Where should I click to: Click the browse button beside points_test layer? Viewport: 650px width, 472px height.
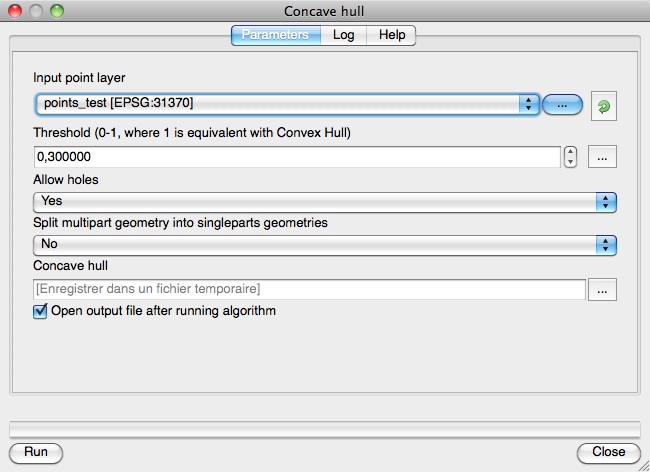[562, 104]
